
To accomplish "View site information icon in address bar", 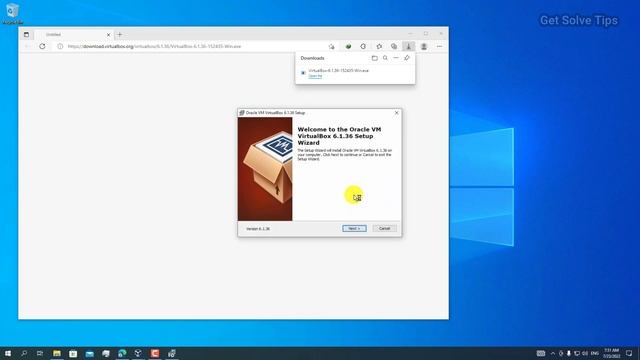I will point(60,47).
